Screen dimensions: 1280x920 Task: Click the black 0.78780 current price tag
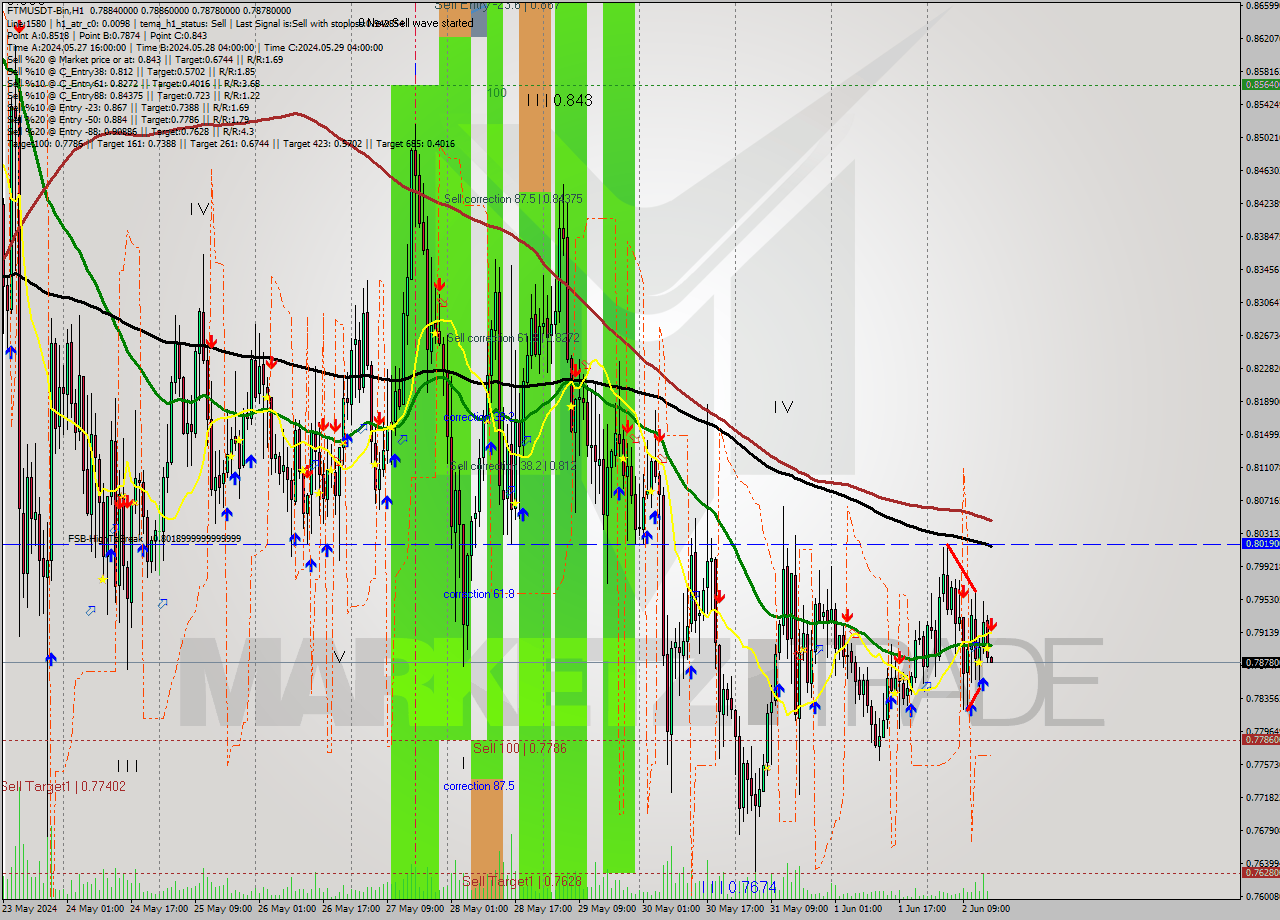(x=1260, y=662)
